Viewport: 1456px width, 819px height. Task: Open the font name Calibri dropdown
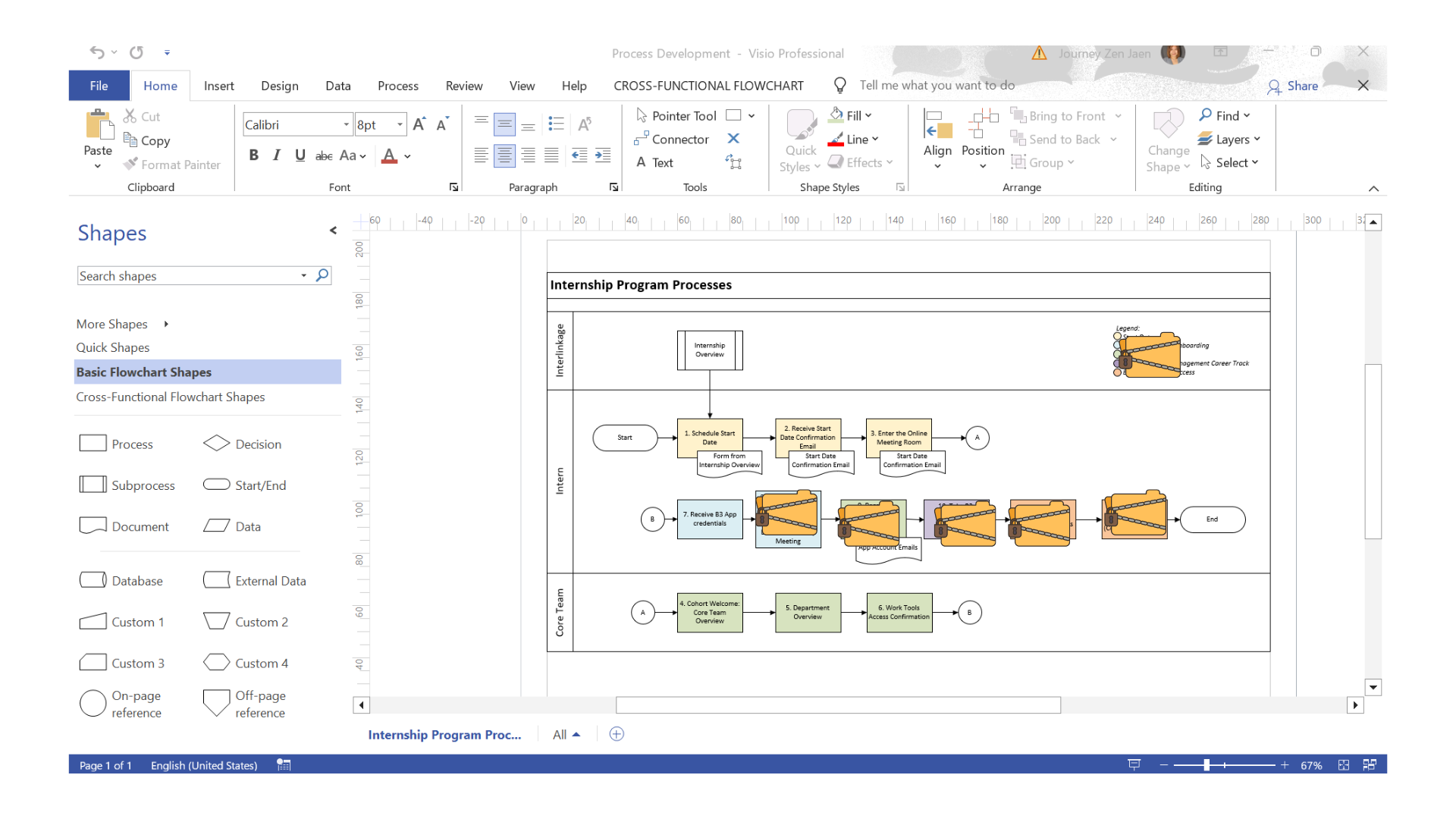click(346, 125)
